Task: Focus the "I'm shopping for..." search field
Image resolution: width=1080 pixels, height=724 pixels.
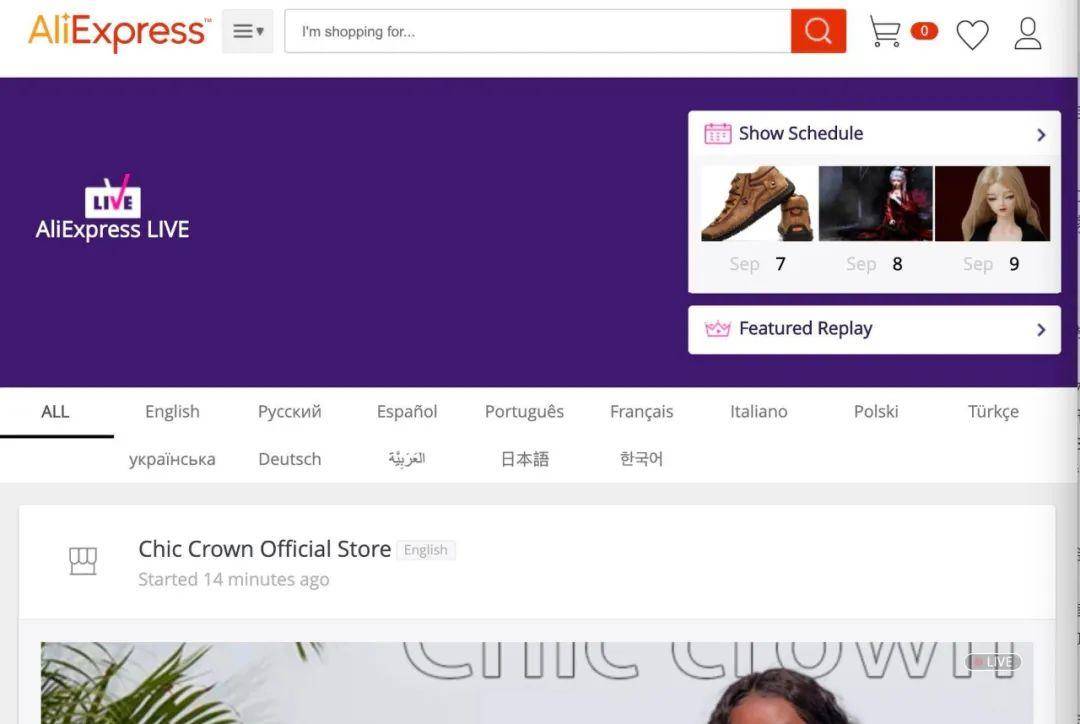Action: tap(538, 31)
